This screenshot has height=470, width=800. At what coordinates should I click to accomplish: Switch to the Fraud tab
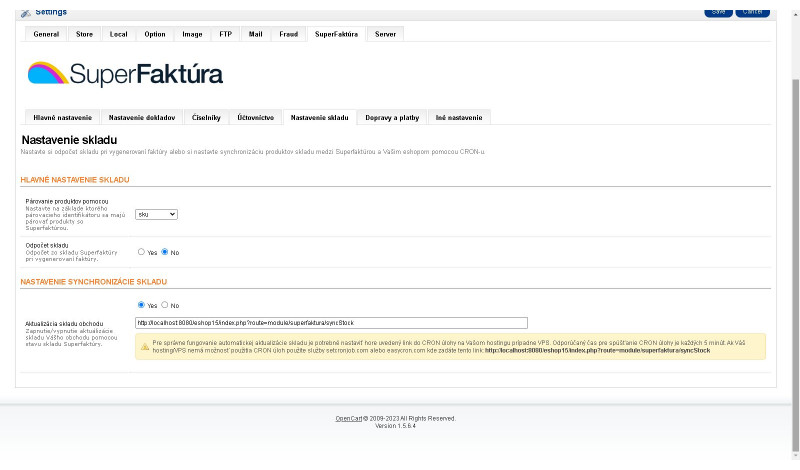tap(288, 34)
